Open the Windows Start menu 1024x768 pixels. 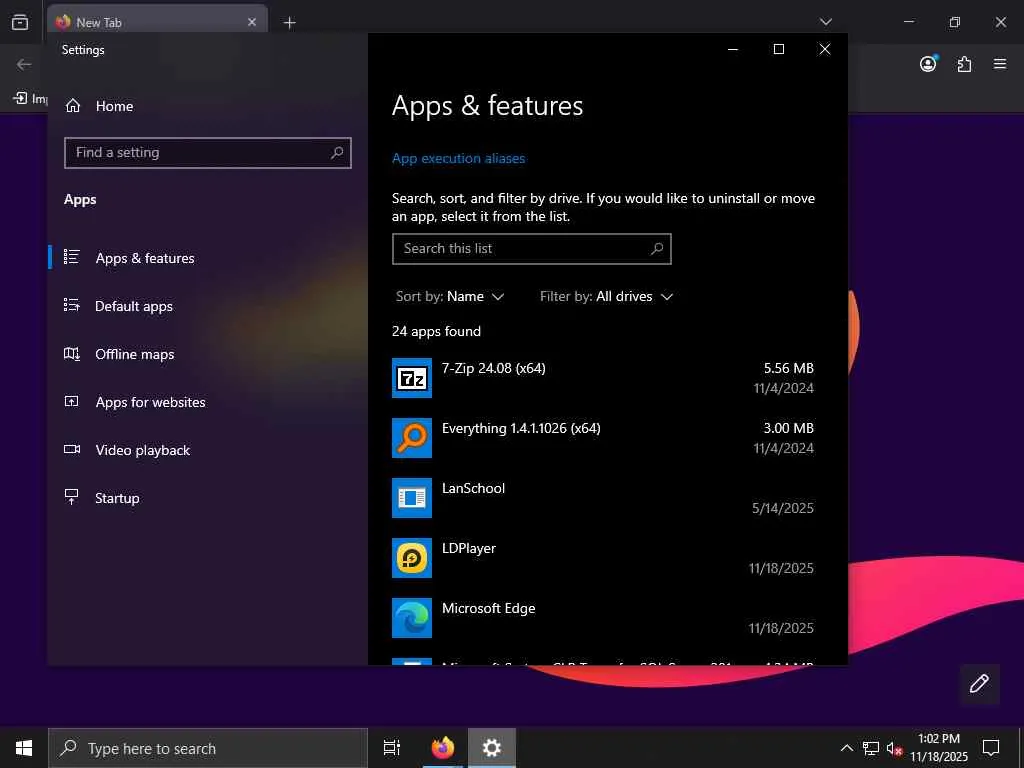[24, 748]
